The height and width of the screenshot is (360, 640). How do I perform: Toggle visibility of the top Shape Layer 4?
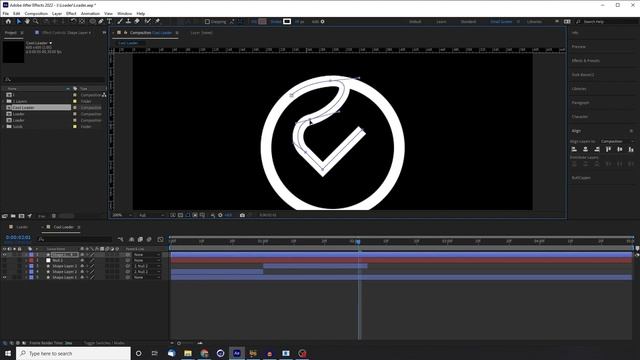pos(4,255)
